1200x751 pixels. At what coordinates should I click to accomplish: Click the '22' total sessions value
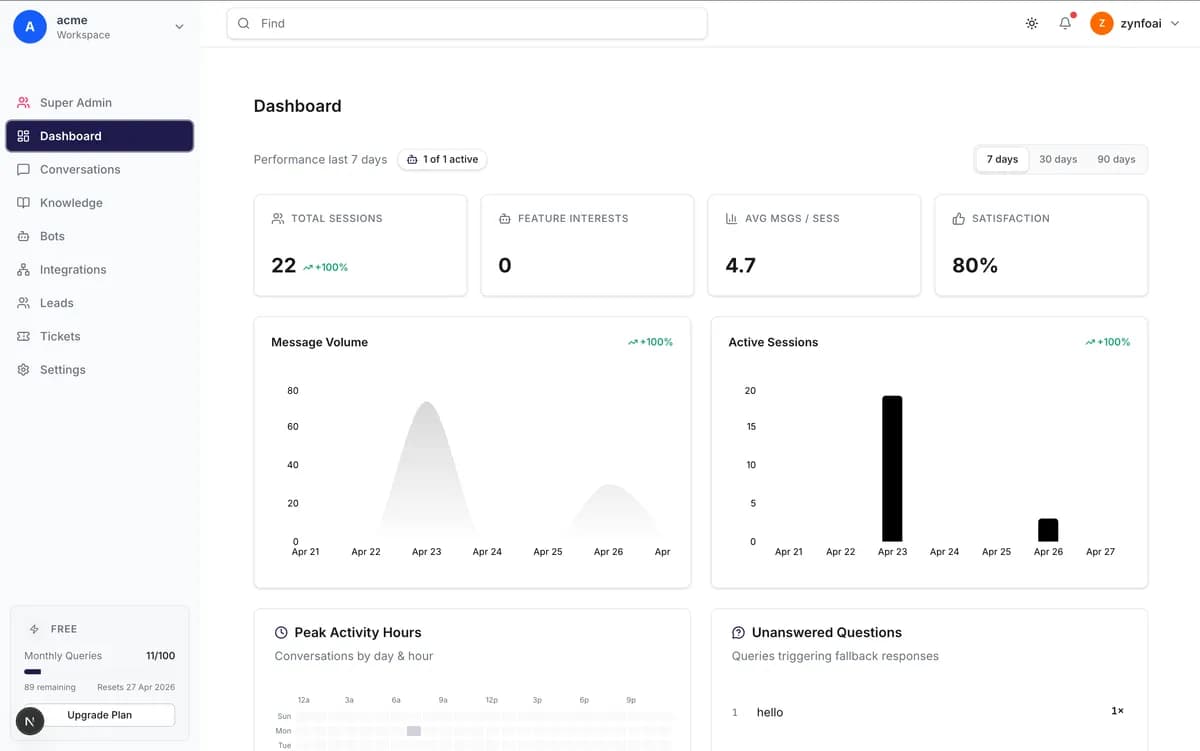coord(284,265)
